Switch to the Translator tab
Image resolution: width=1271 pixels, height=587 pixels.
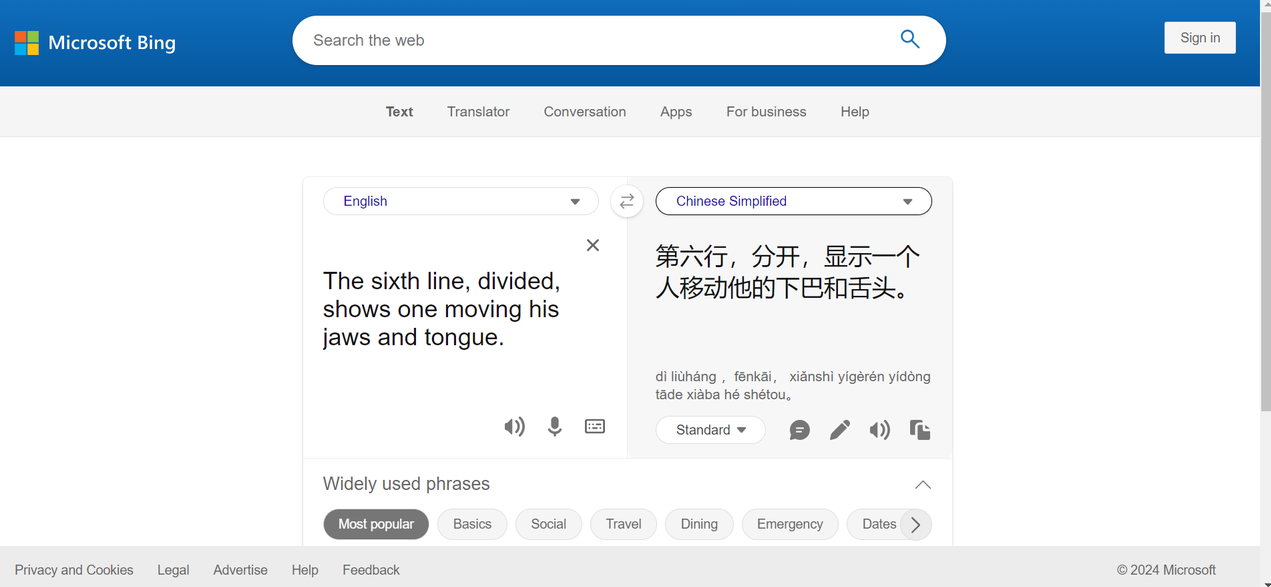point(478,112)
